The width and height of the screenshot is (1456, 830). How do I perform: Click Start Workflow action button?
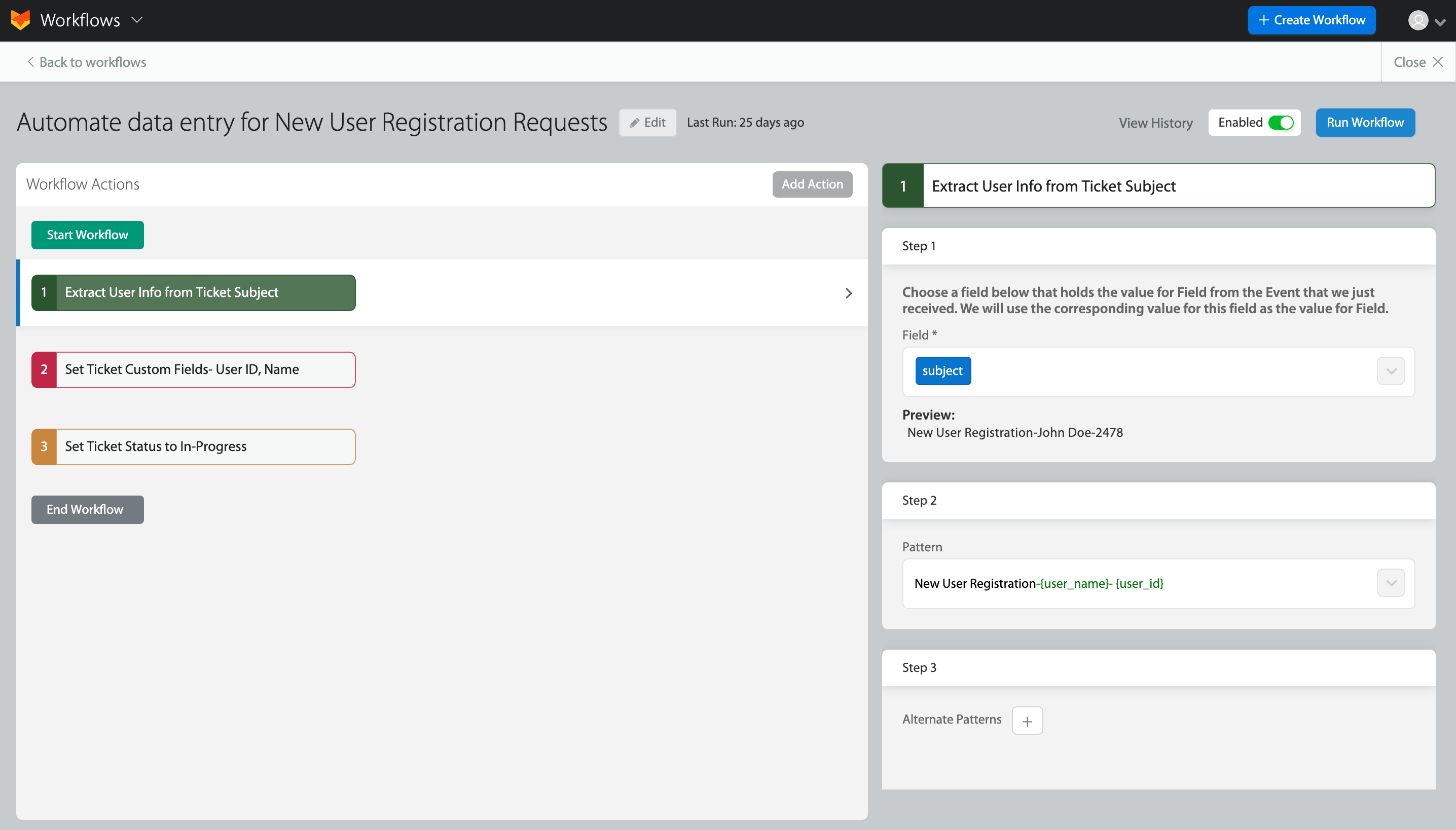87,234
